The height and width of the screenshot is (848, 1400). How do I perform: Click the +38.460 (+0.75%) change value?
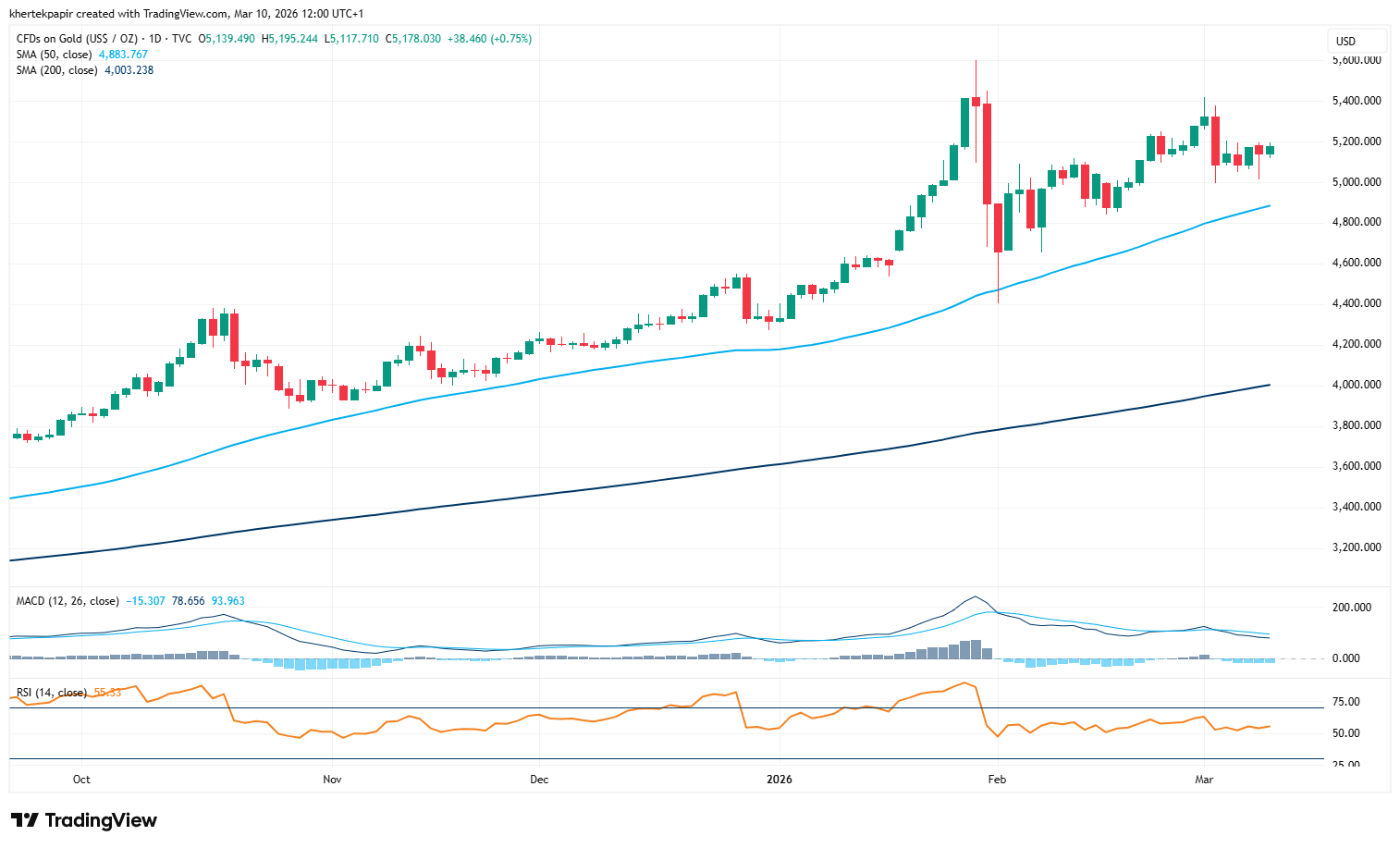pyautogui.click(x=489, y=39)
